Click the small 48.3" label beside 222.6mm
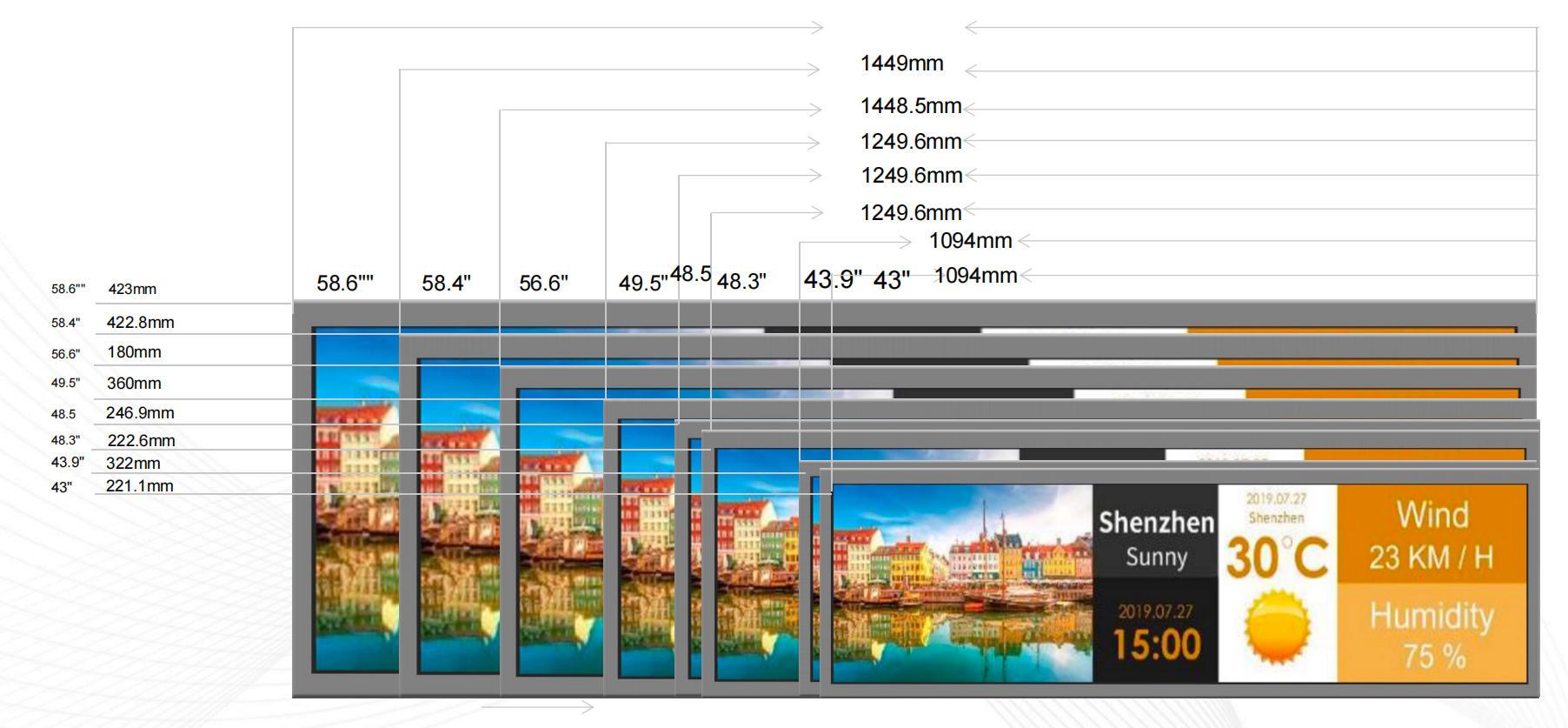Image resolution: width=1568 pixels, height=728 pixels. click(x=65, y=440)
